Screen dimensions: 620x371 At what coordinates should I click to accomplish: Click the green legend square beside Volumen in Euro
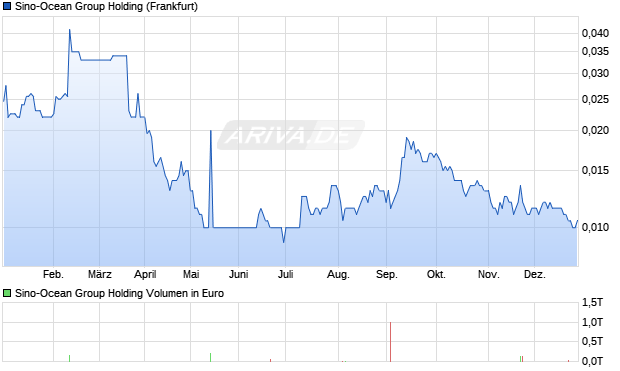tap(7, 293)
